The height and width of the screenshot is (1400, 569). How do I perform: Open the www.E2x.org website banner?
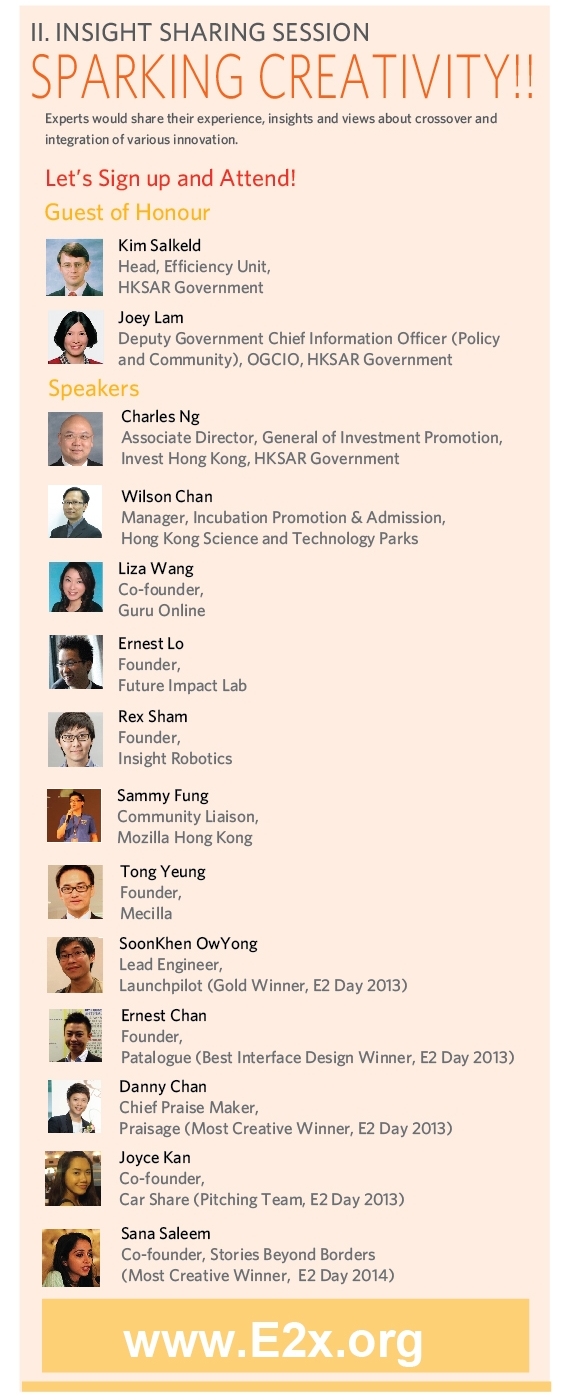(285, 1336)
